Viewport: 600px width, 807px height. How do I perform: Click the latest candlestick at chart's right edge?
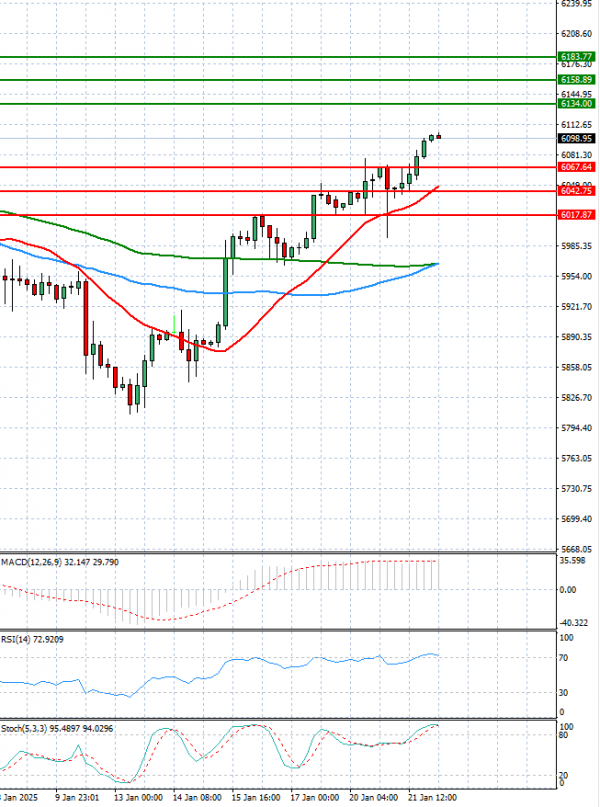pyautogui.click(x=438, y=137)
